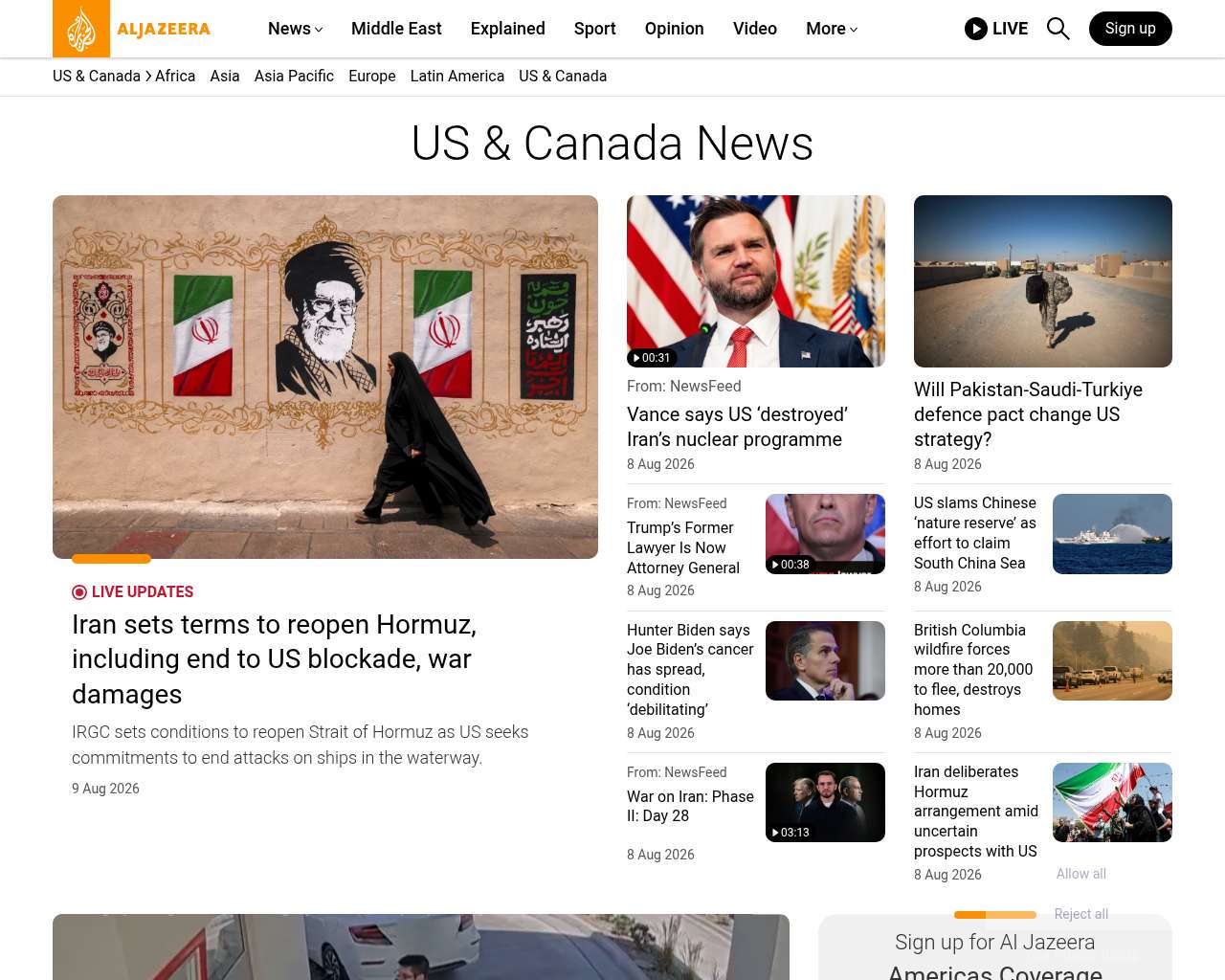Viewport: 1225px width, 980px height.
Task: Click the US & Canada breadcrumb with chevron
Action: coord(101,77)
